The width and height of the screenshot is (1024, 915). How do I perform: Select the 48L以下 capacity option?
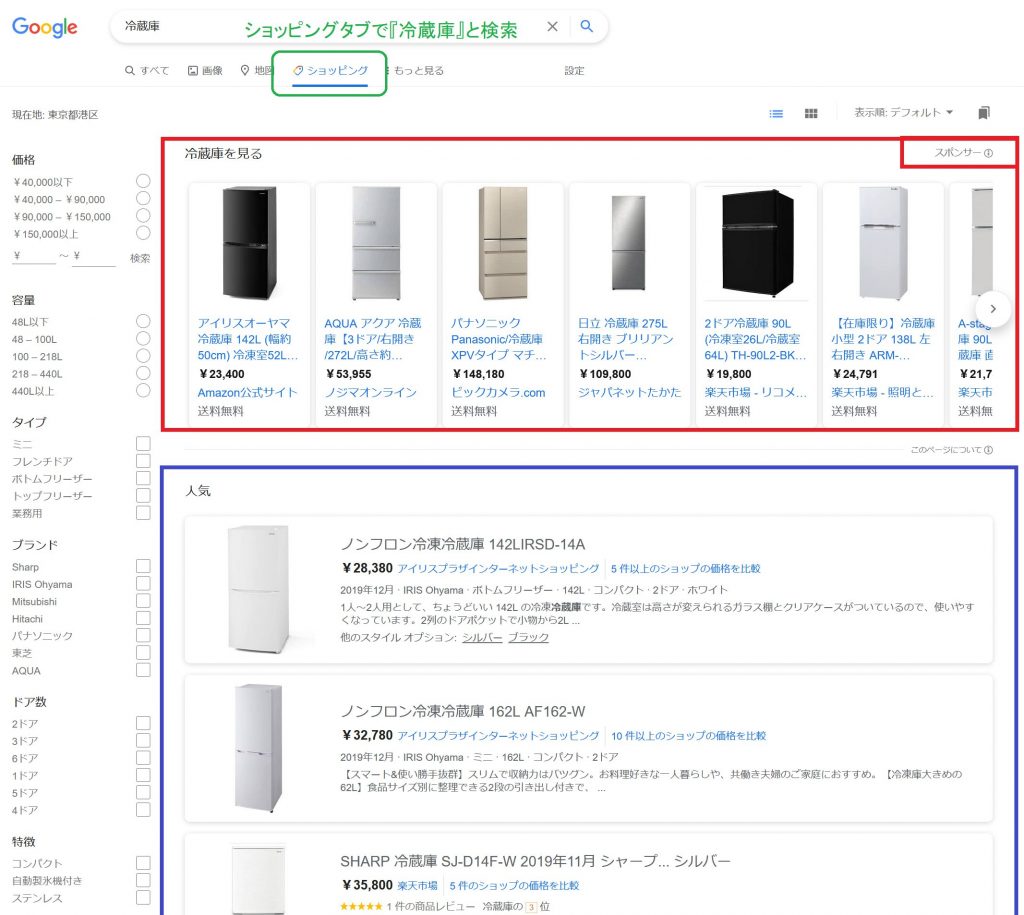[143, 321]
